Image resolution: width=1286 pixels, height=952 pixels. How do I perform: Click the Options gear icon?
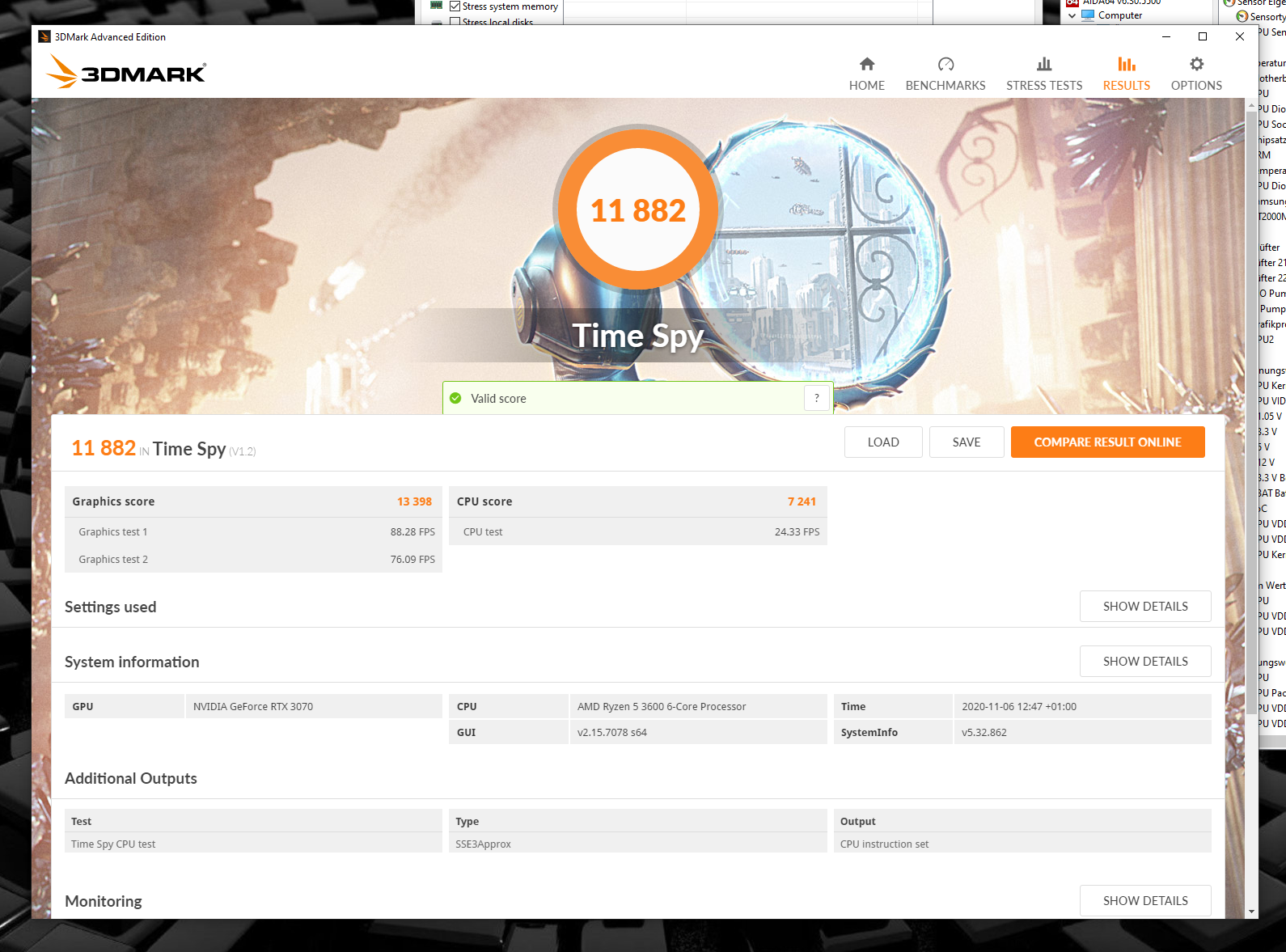click(x=1196, y=64)
